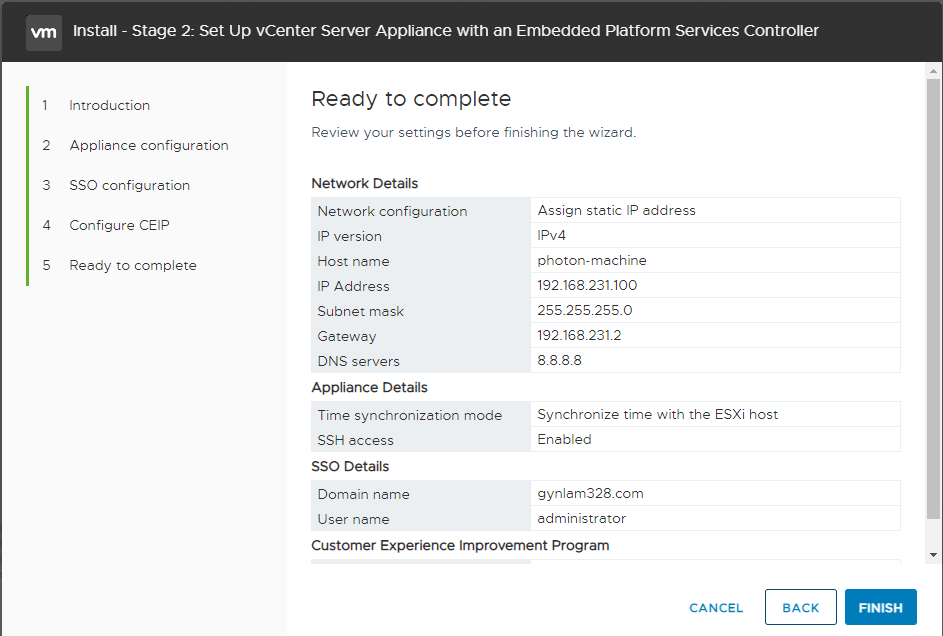Click the scrollbar down arrow
Image resolution: width=943 pixels, height=636 pixels.
[x=933, y=555]
